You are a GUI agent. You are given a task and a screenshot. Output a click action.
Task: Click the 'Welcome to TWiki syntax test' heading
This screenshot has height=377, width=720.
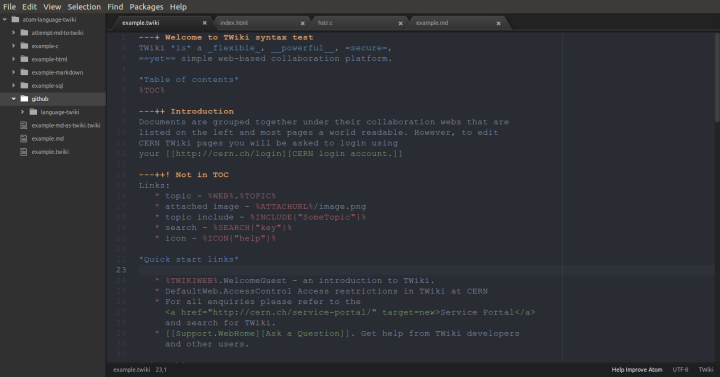239,38
